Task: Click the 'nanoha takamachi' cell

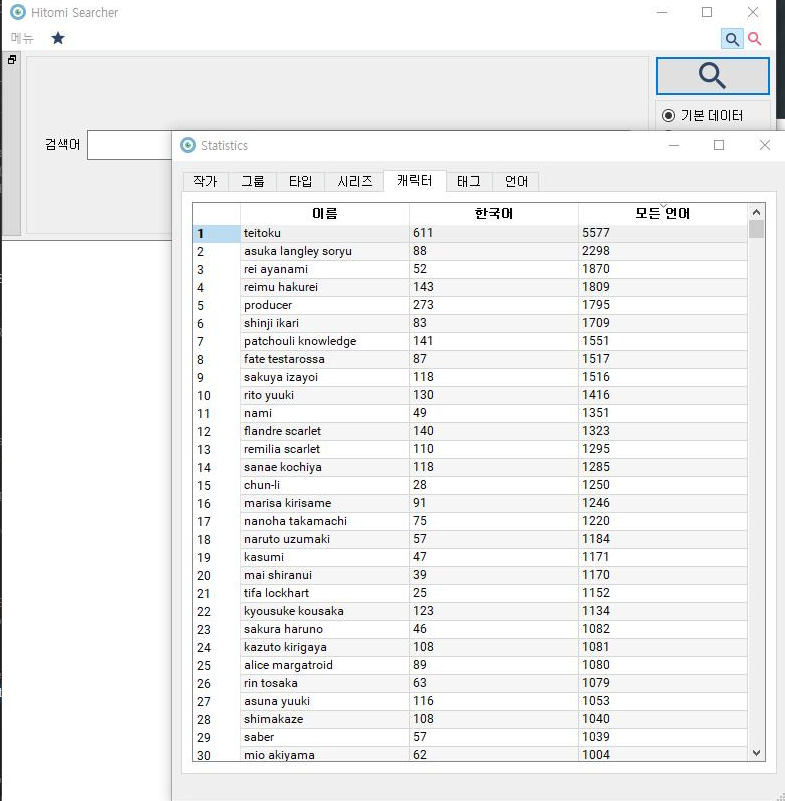Action: pyautogui.click(x=325, y=522)
